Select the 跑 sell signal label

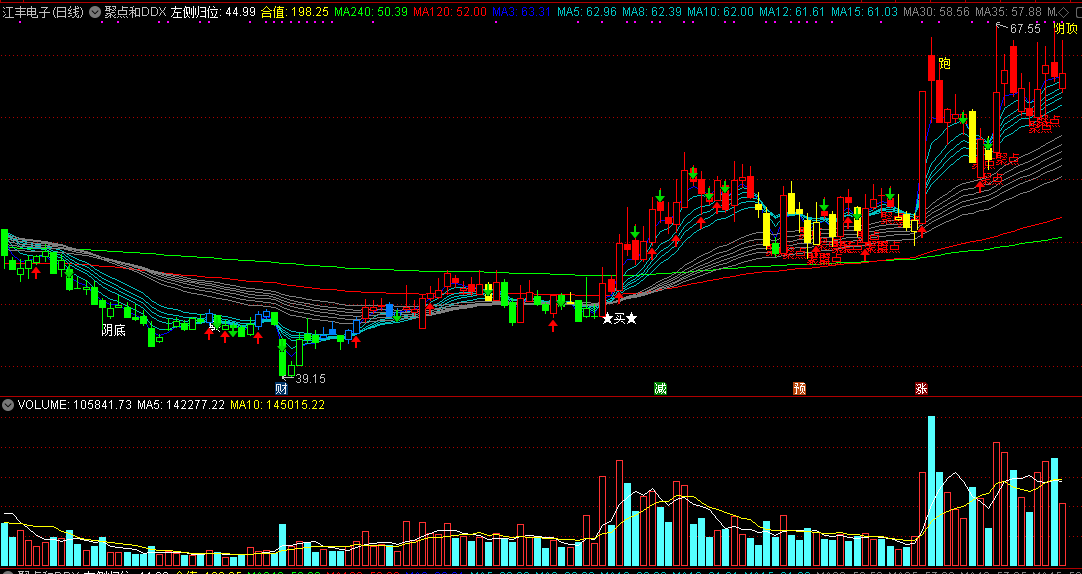(x=945, y=63)
